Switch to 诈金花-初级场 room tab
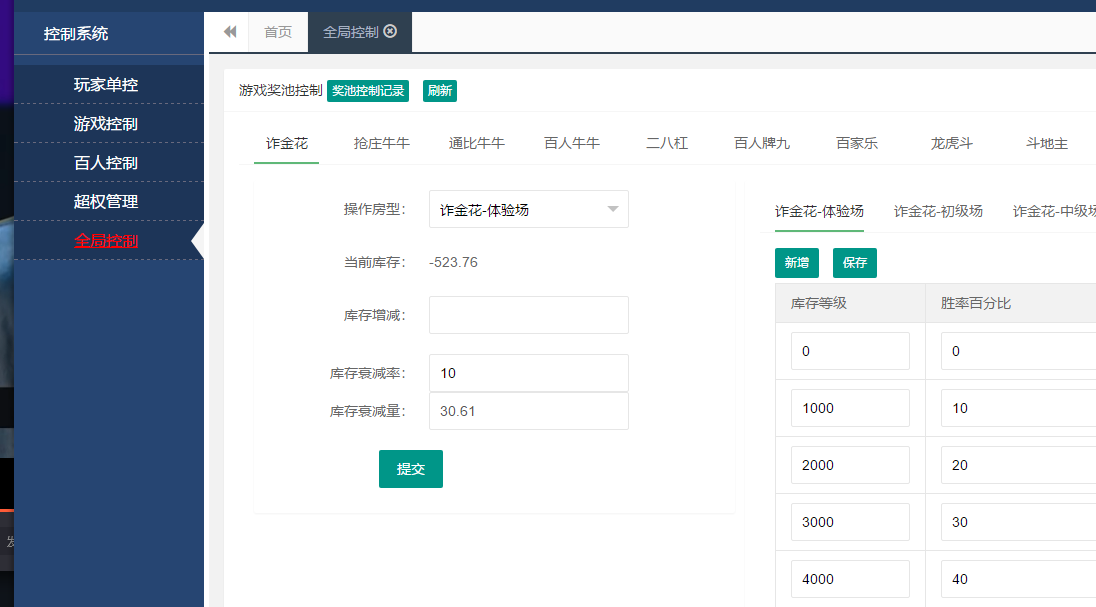The height and width of the screenshot is (607, 1096). tap(938, 211)
